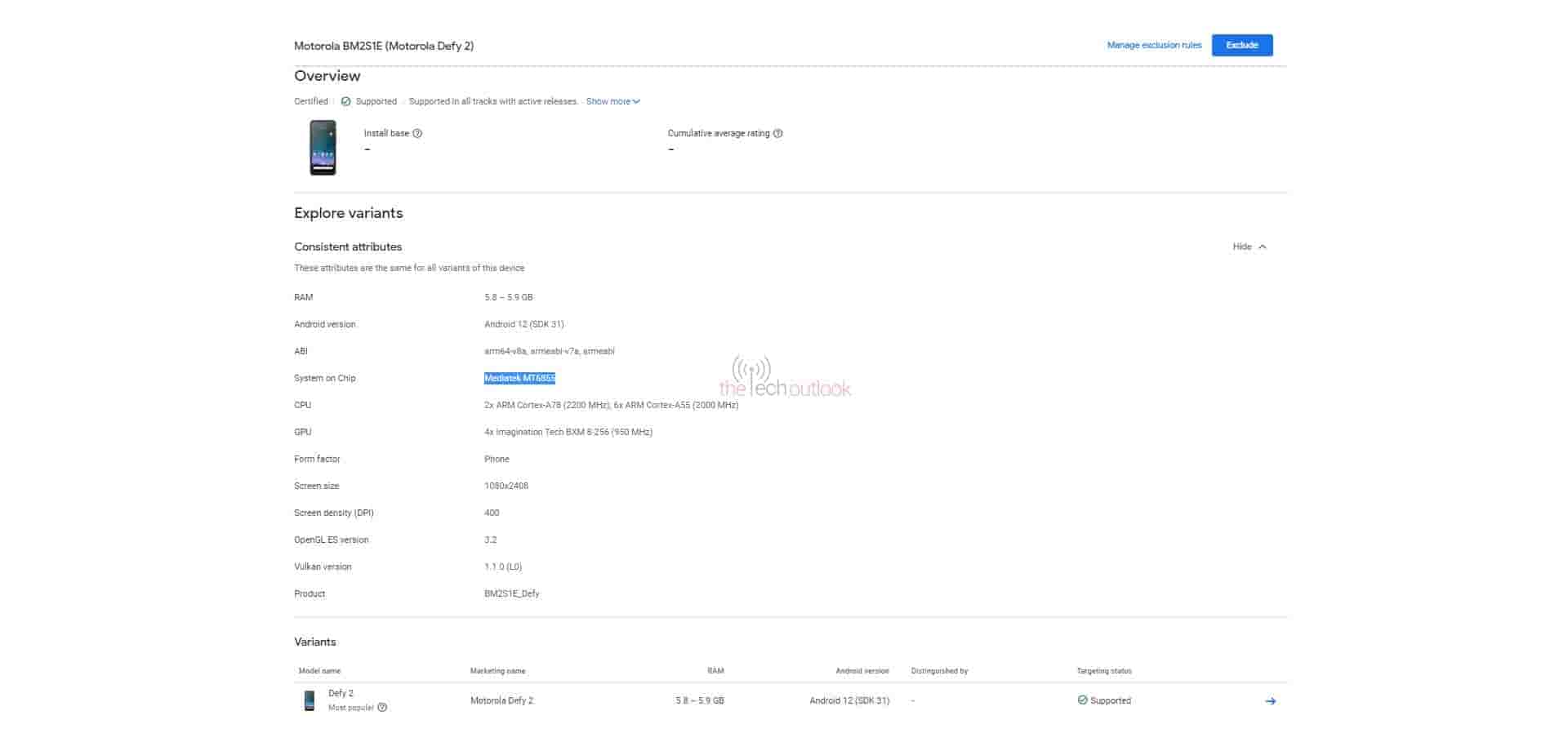
Task: Click the Install base help icon
Action: click(417, 134)
